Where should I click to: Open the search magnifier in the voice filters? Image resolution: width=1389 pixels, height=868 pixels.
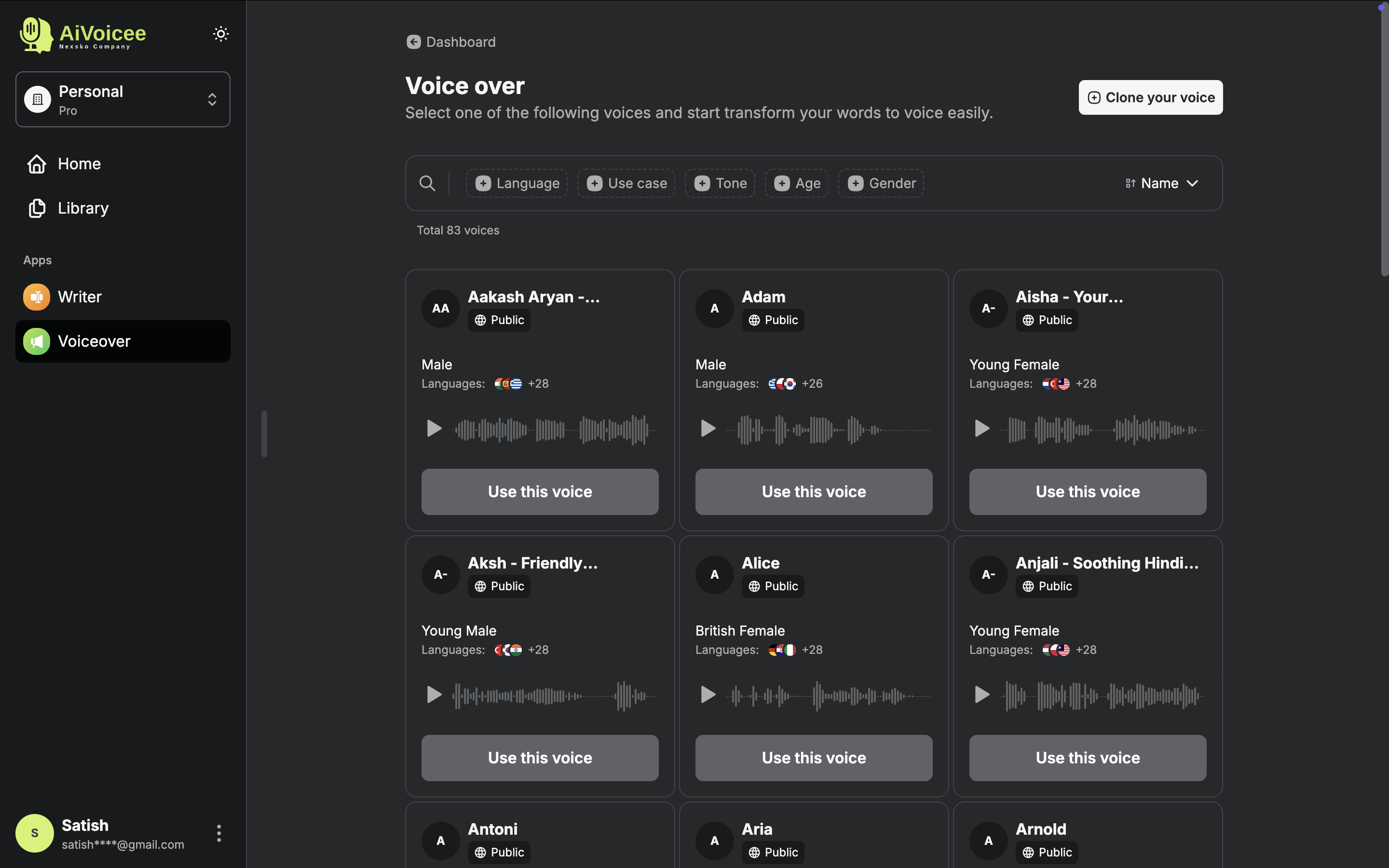[x=427, y=183]
